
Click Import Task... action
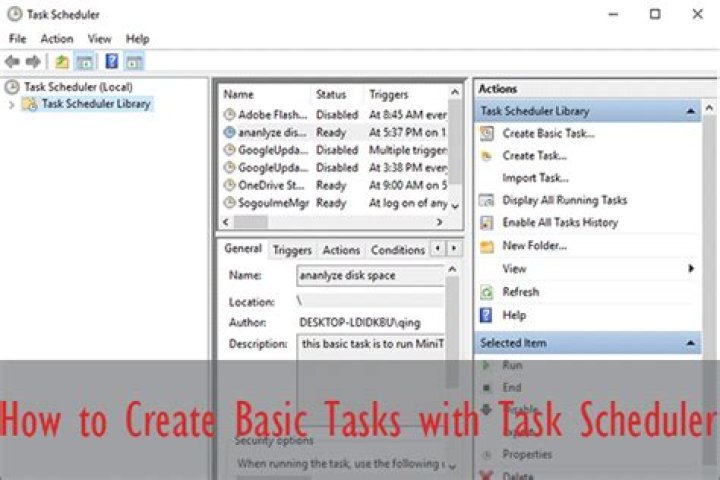point(535,178)
